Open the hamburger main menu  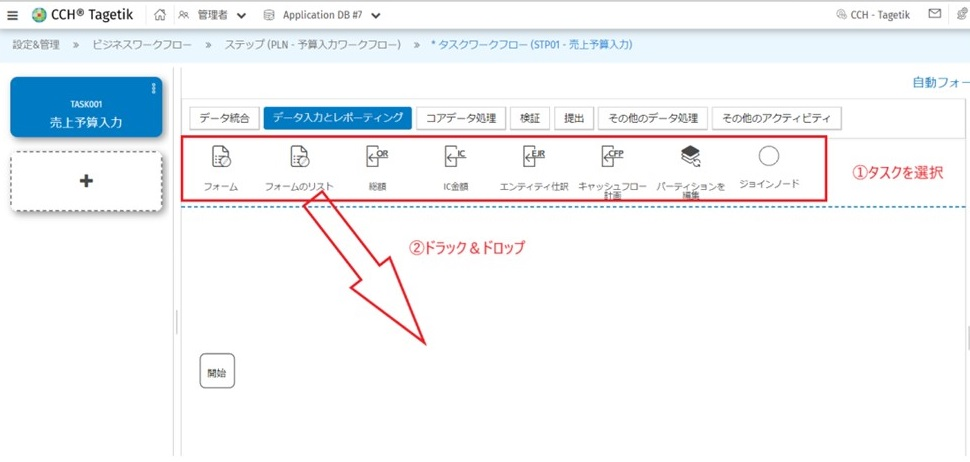12,15
